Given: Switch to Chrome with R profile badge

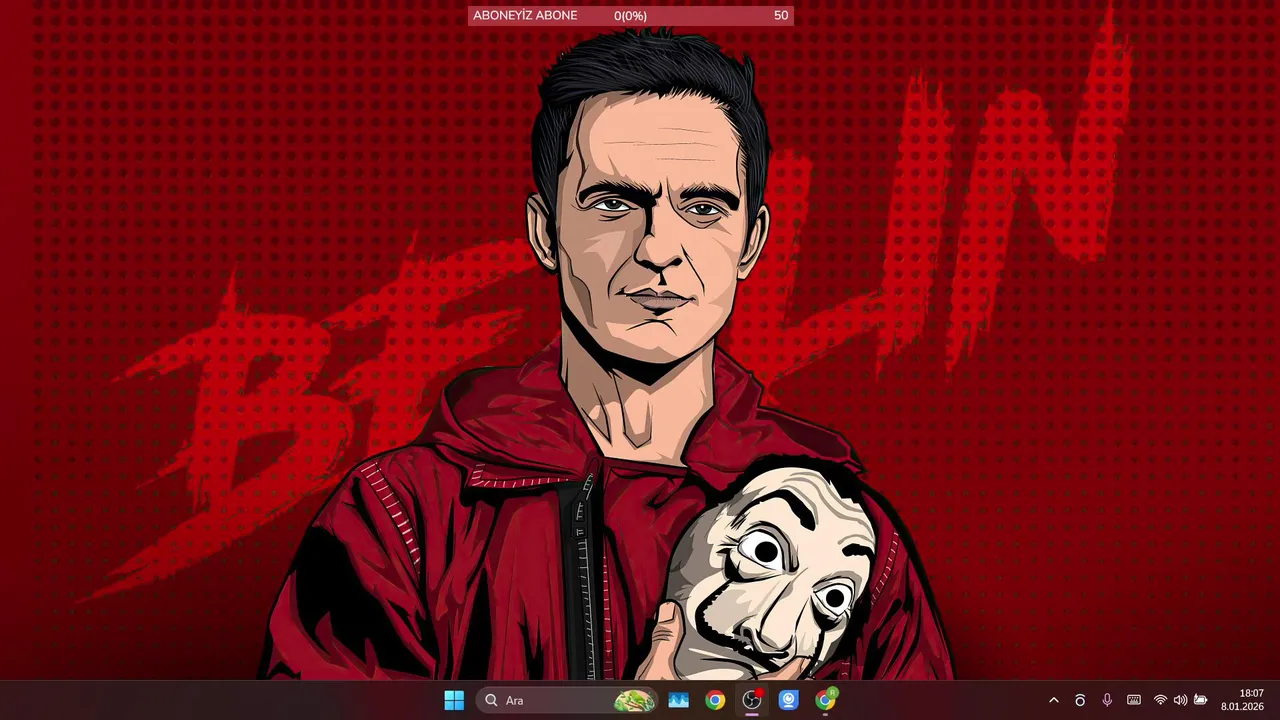Looking at the screenshot, I should [x=826, y=700].
